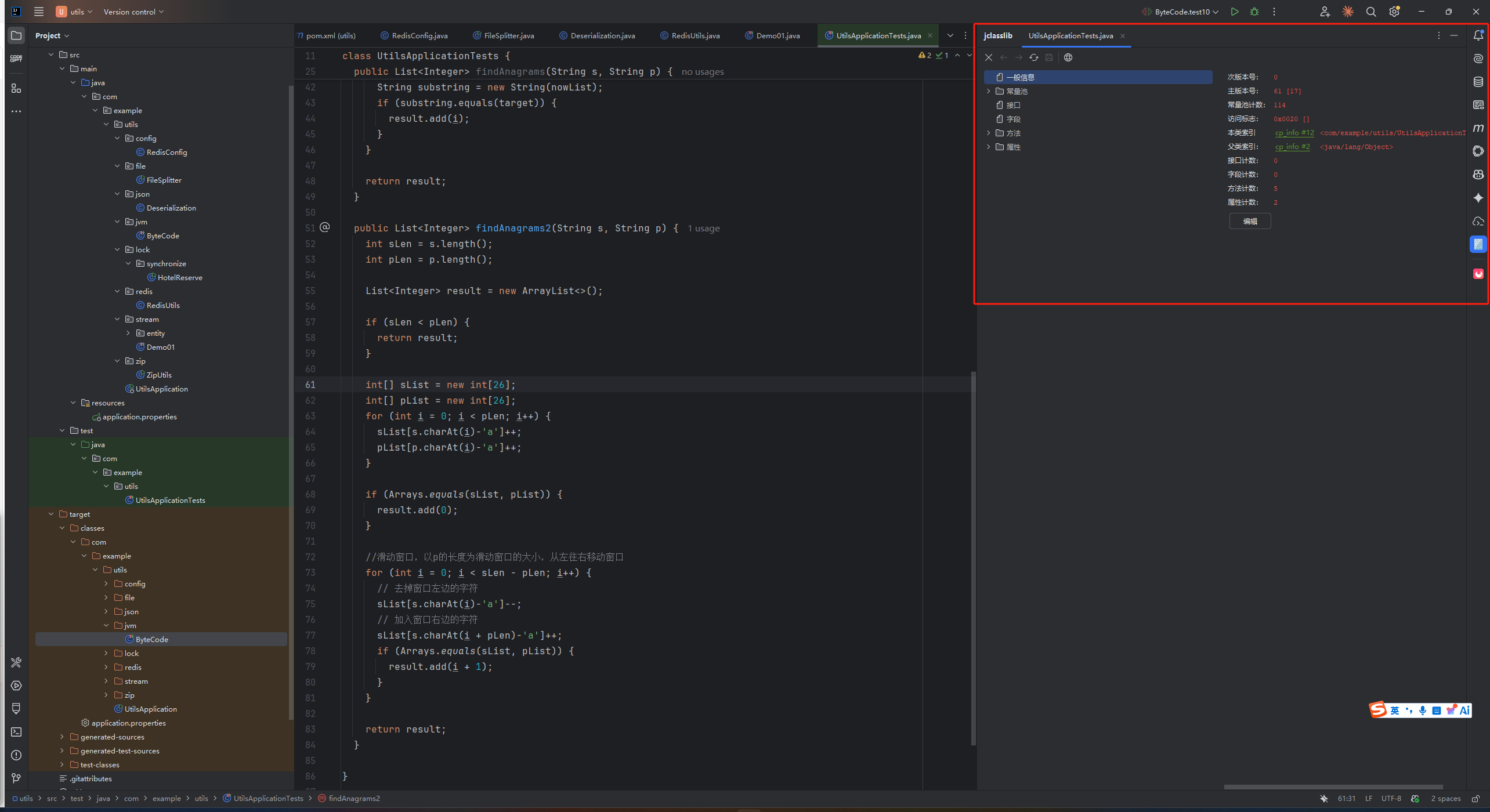Switch to the Deserialization.java tab
Viewport: 1490px width, 812px height.
[598, 35]
